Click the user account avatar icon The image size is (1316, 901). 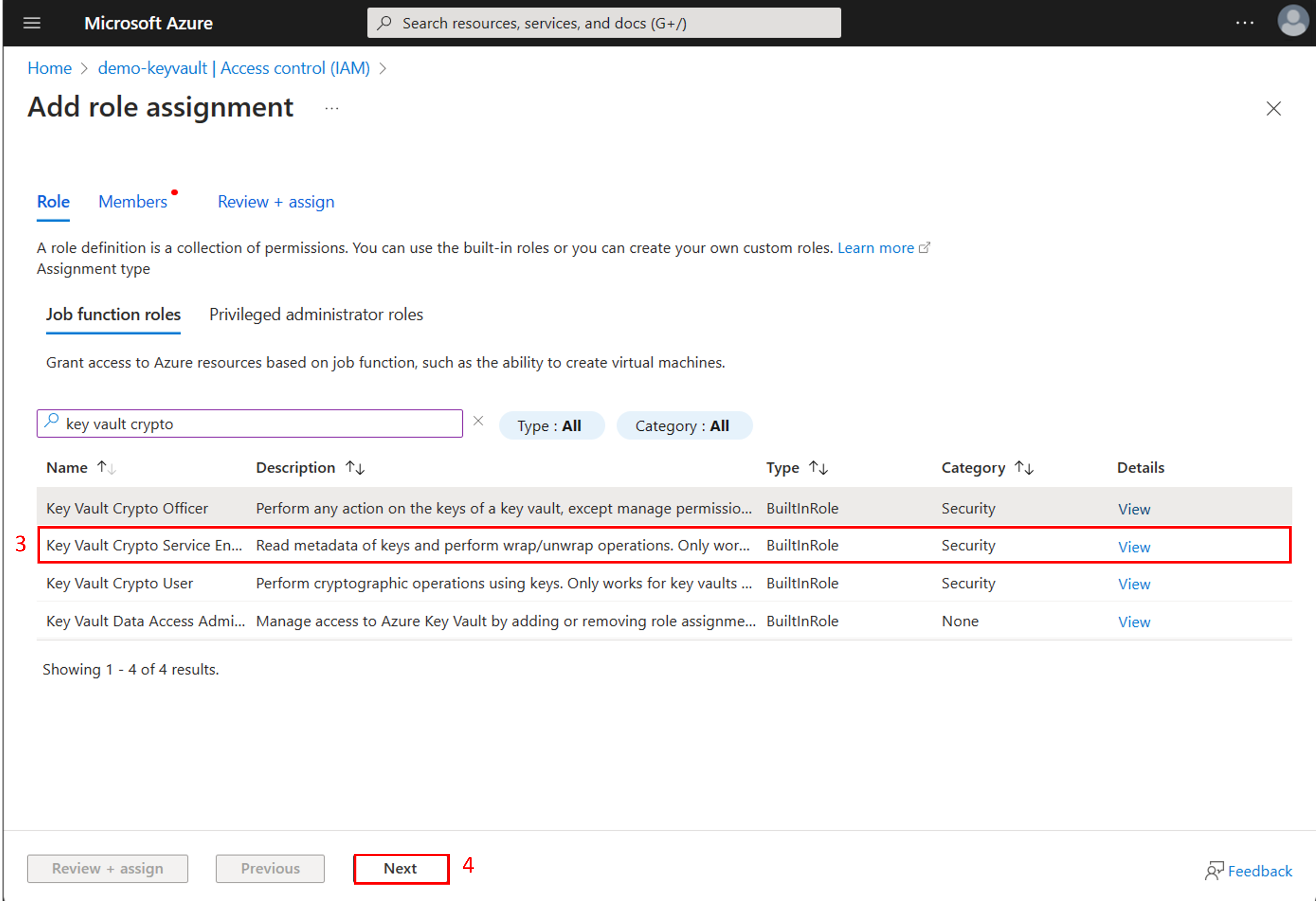(x=1293, y=21)
